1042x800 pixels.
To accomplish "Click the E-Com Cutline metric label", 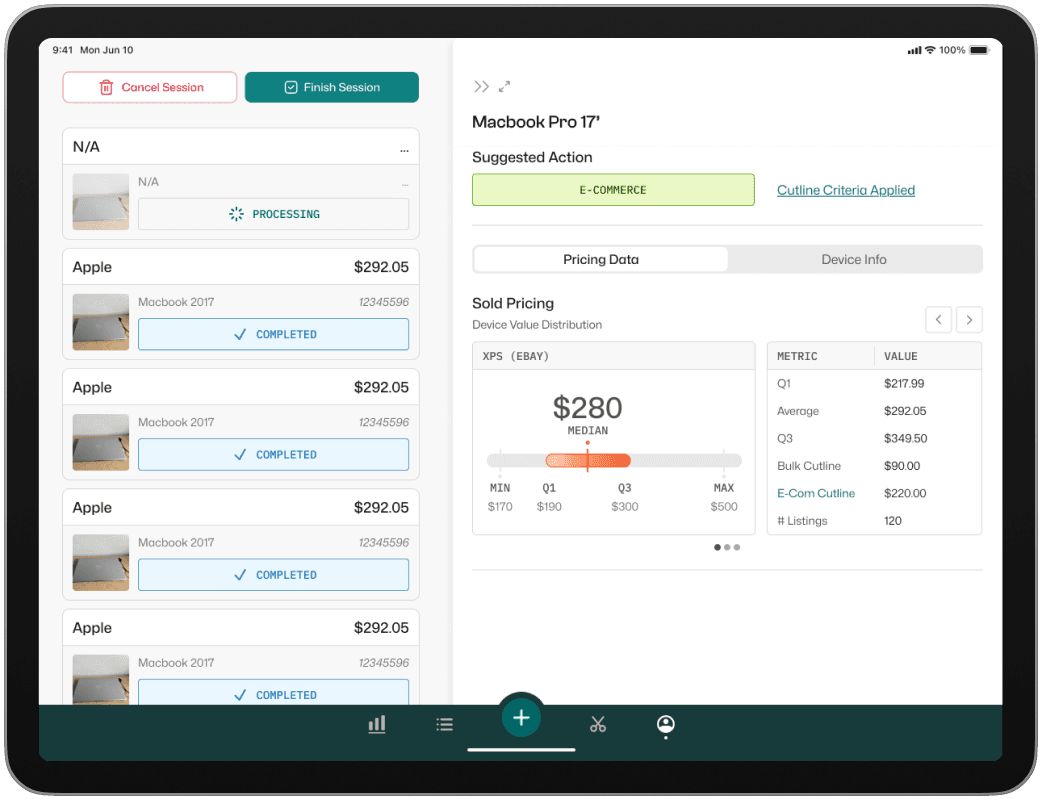I will (x=816, y=494).
